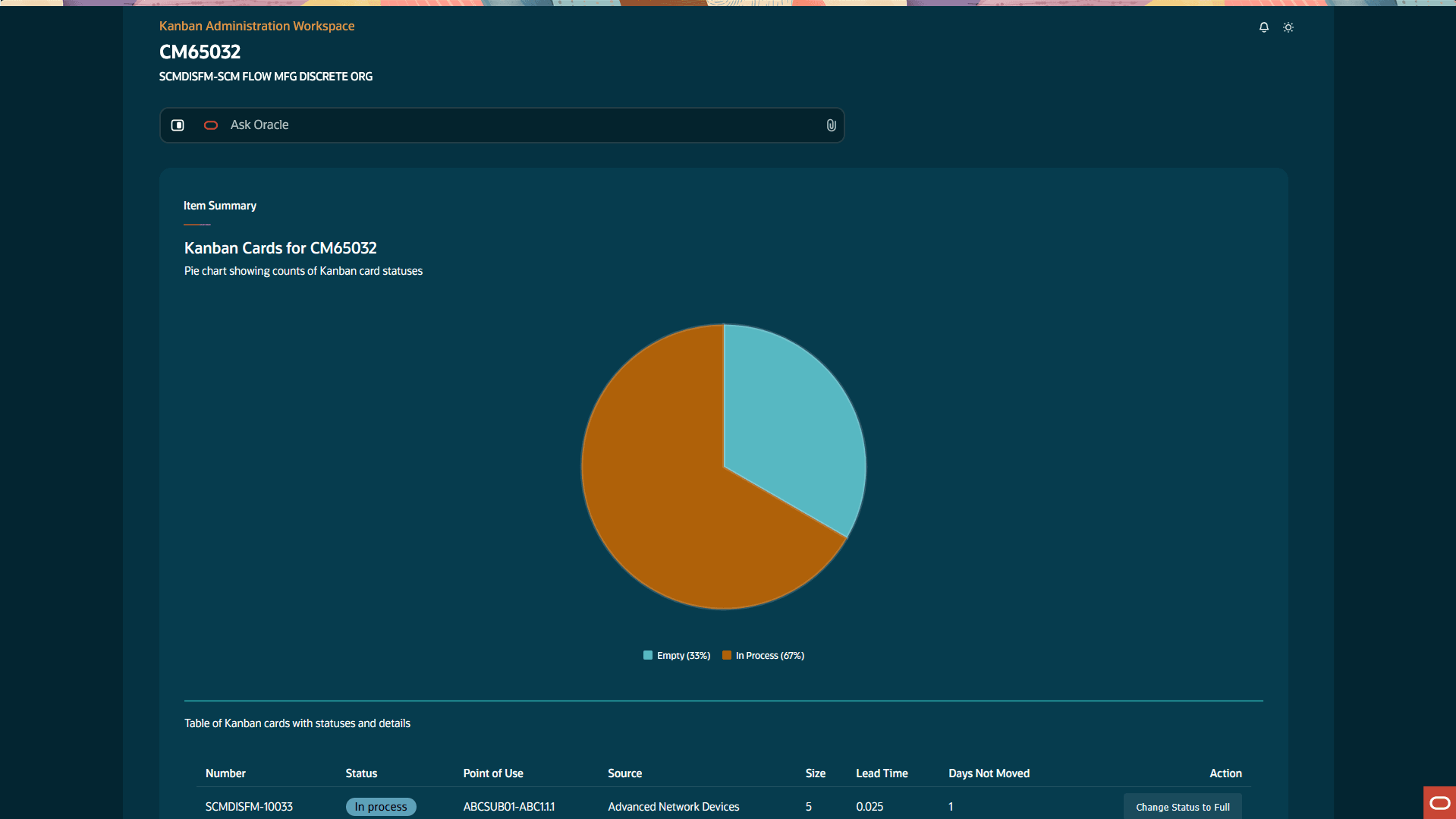Click the In process status badge

381,806
